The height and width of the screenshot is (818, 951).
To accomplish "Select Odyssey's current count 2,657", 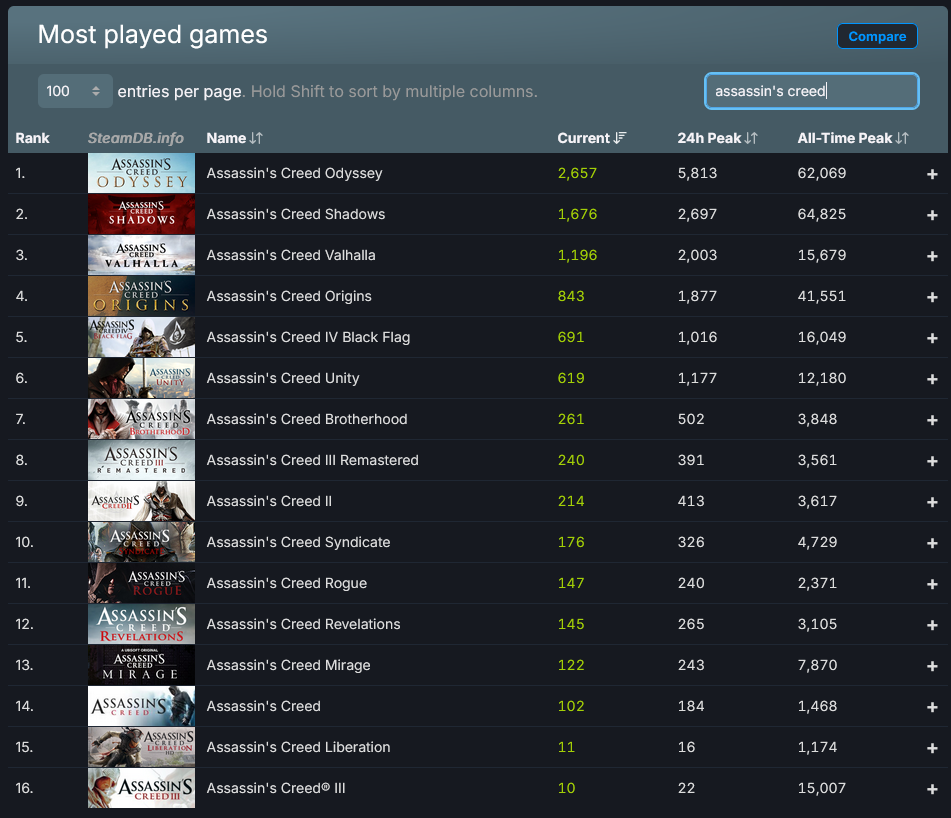I will point(577,173).
